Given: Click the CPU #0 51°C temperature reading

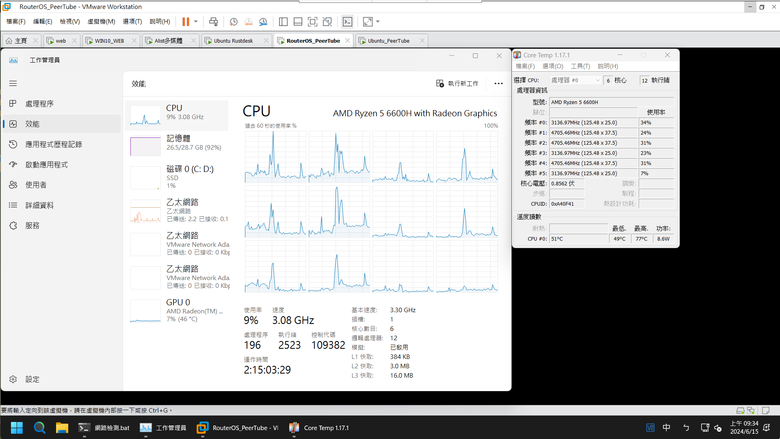Looking at the screenshot, I should point(579,239).
